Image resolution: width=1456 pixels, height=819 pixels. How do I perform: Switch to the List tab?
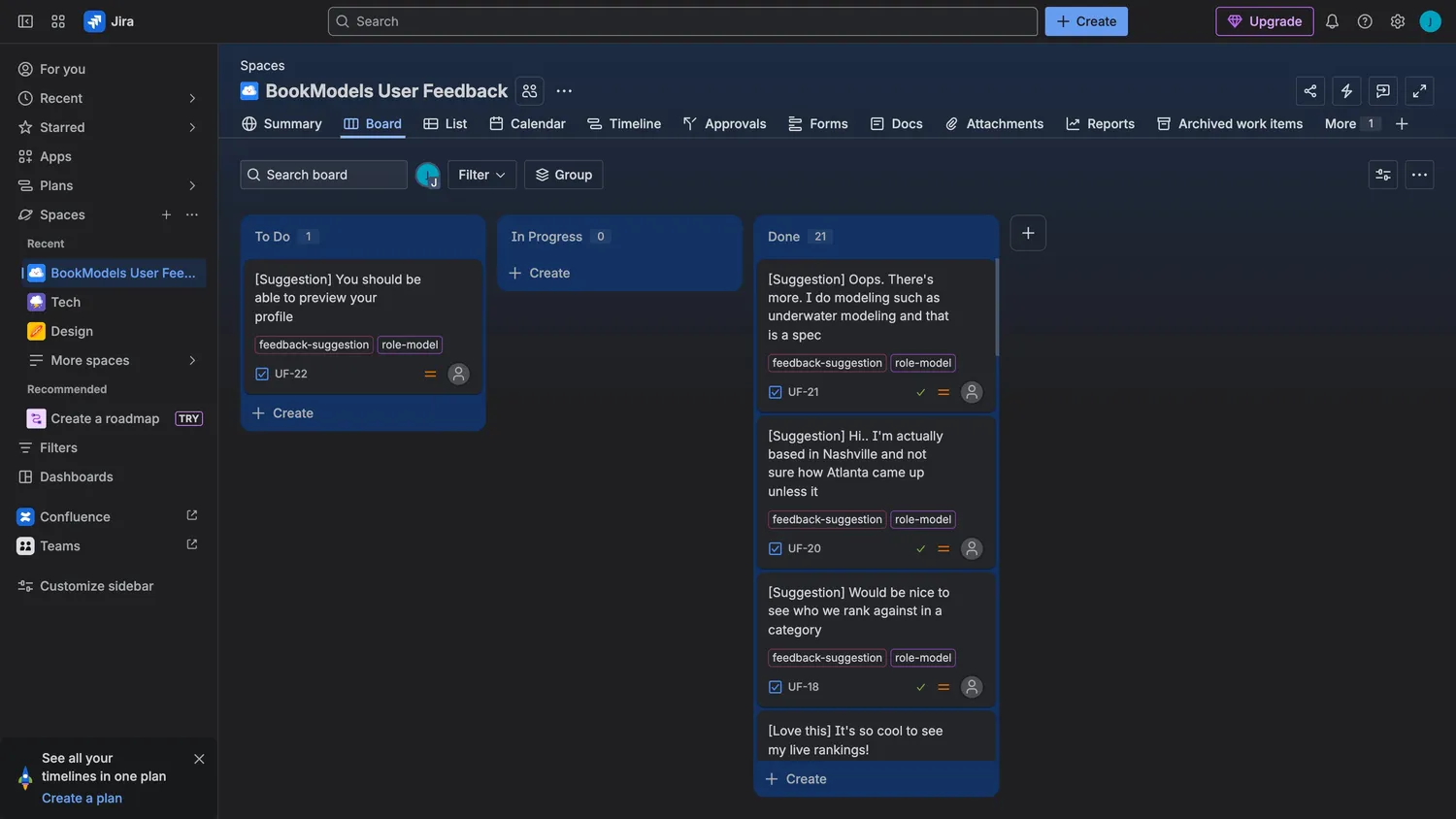click(x=446, y=123)
